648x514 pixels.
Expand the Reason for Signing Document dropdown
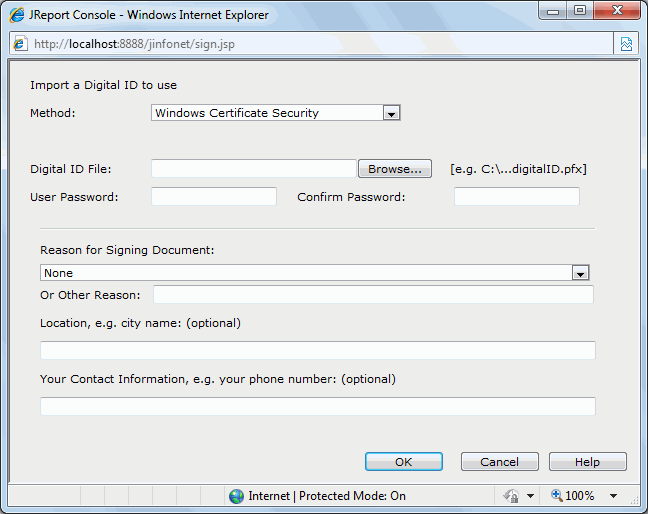[580, 273]
